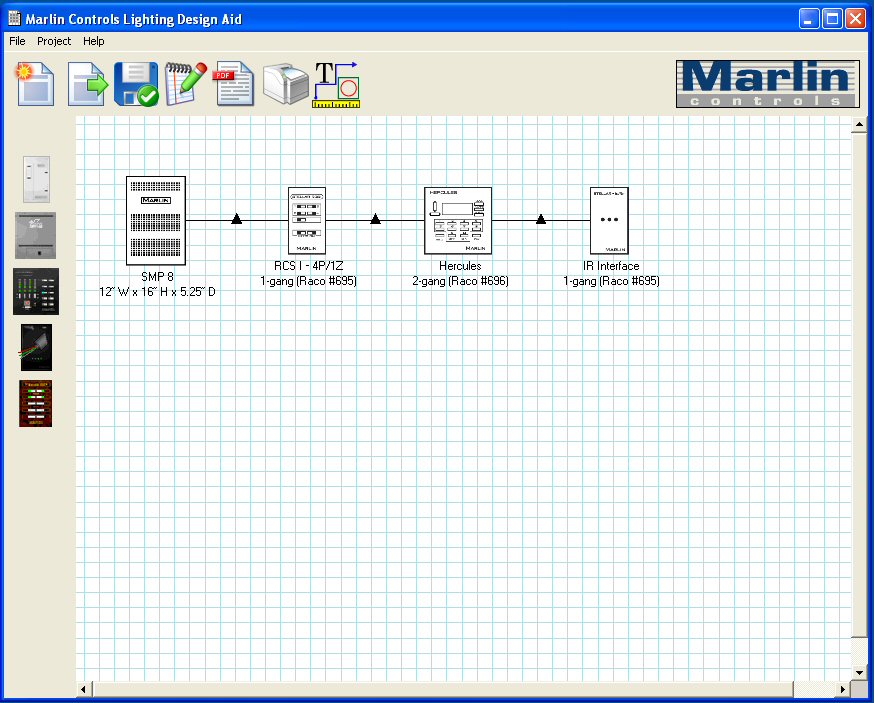Export the design to PDF
Image resolution: width=874 pixels, height=703 pixels.
point(234,84)
